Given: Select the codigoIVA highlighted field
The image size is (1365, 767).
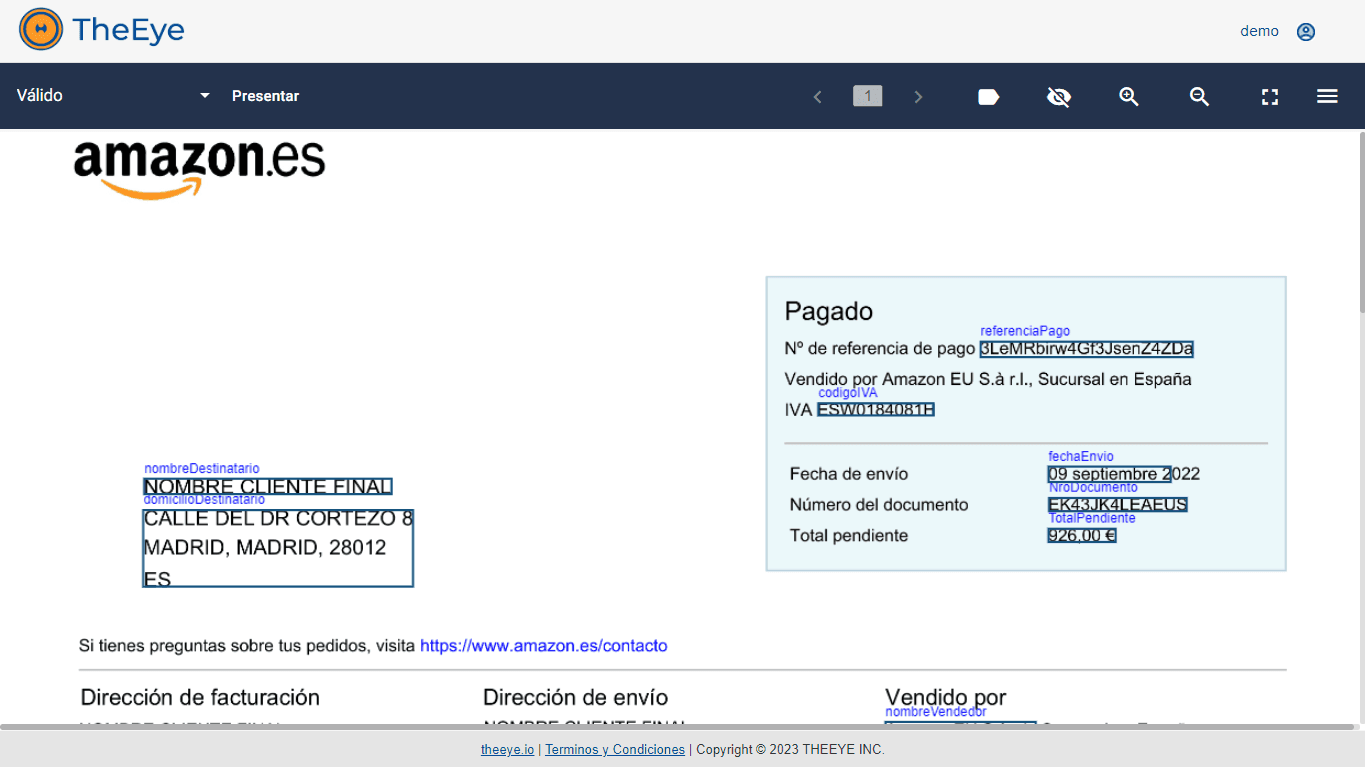Looking at the screenshot, I should [x=875, y=409].
